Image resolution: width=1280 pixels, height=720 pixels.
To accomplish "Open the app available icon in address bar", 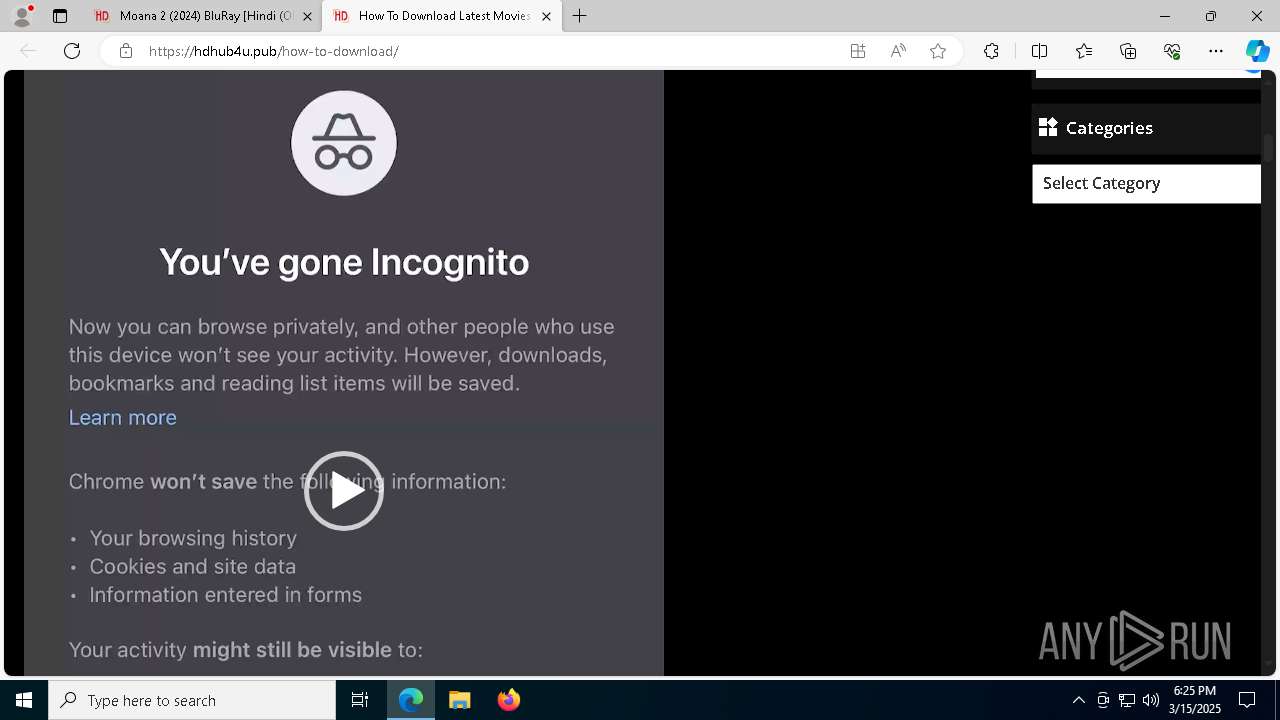I will 858,51.
